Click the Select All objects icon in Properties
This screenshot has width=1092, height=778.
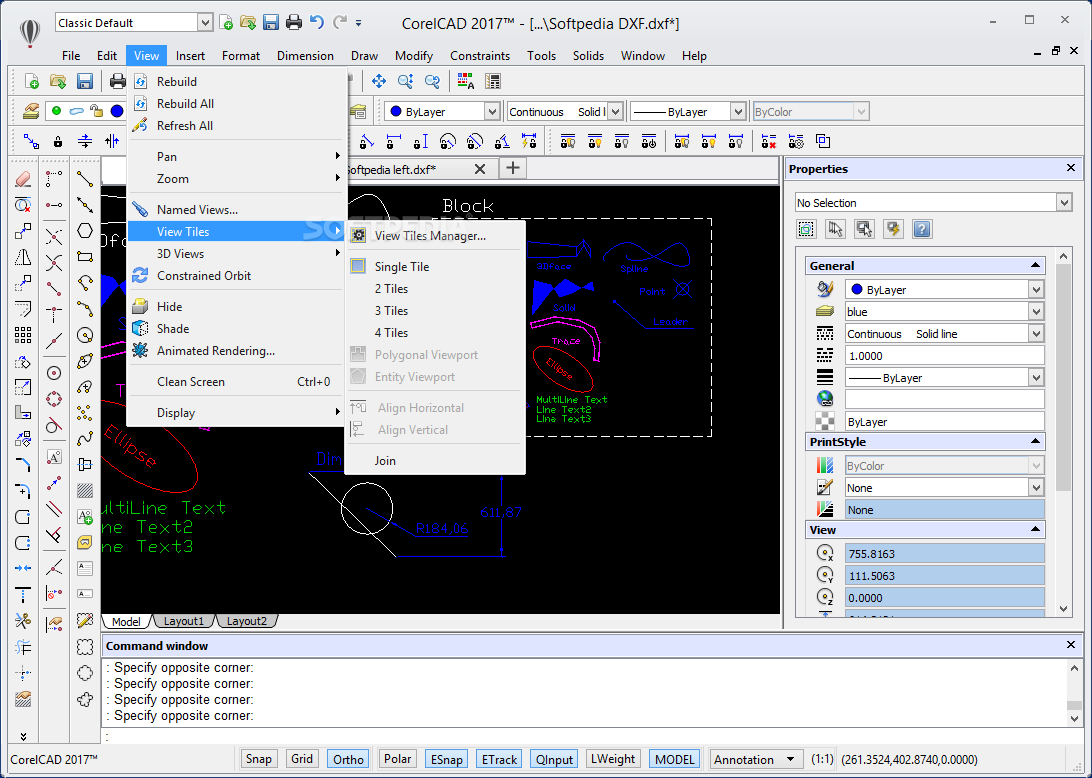click(806, 229)
